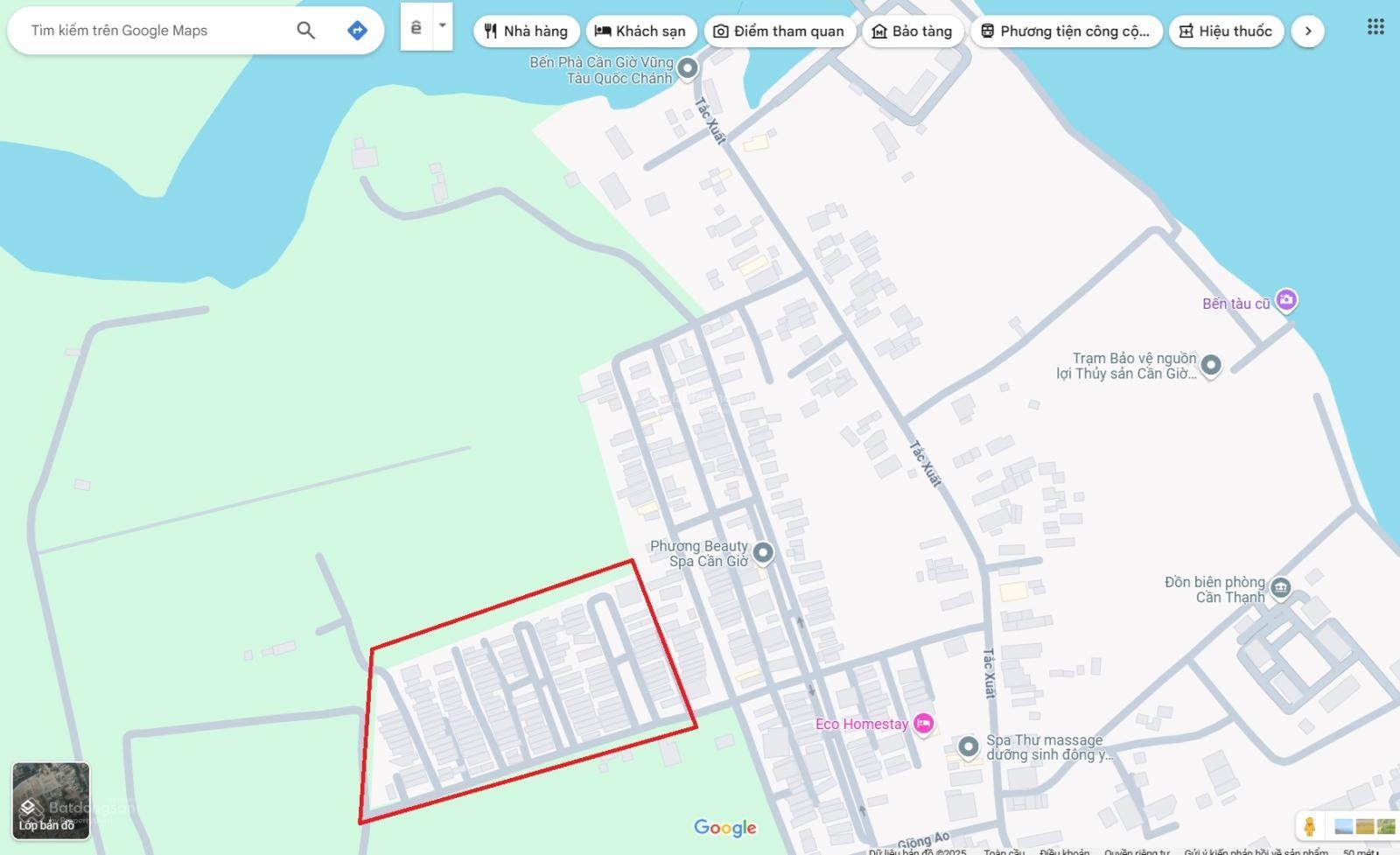Open the Điều khoản footer link

(x=1064, y=851)
